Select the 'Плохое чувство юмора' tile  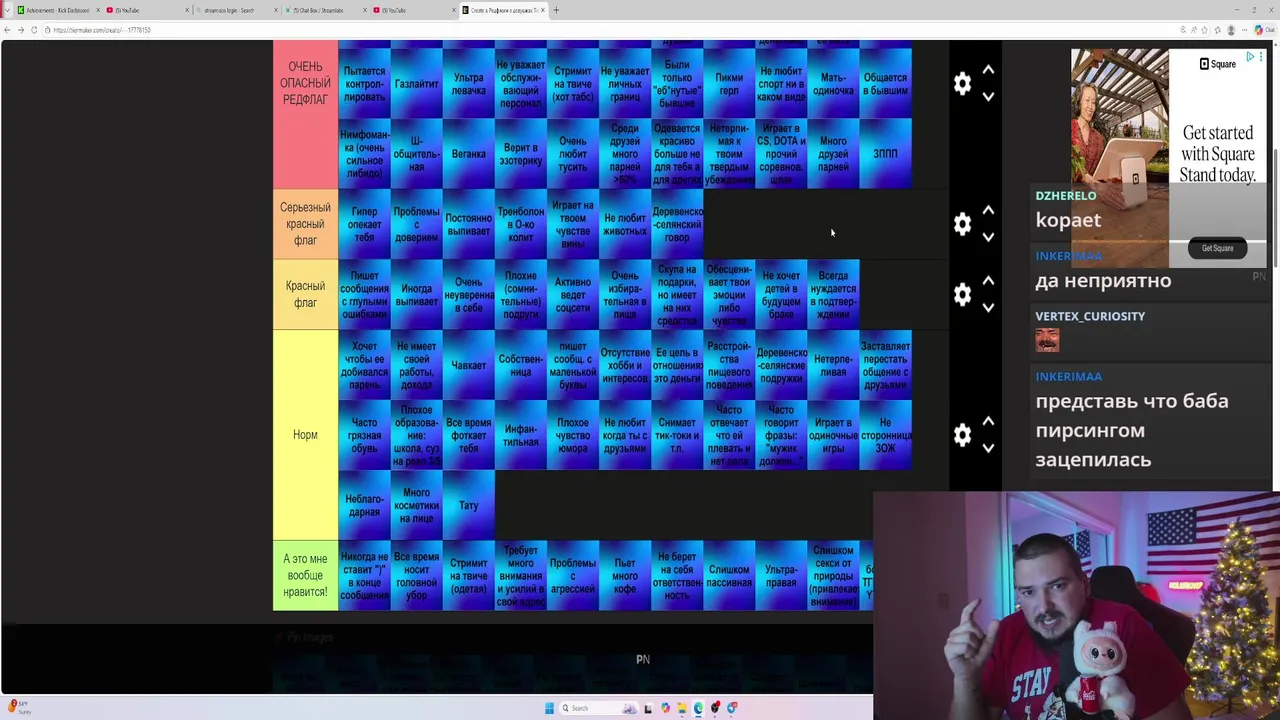click(573, 435)
